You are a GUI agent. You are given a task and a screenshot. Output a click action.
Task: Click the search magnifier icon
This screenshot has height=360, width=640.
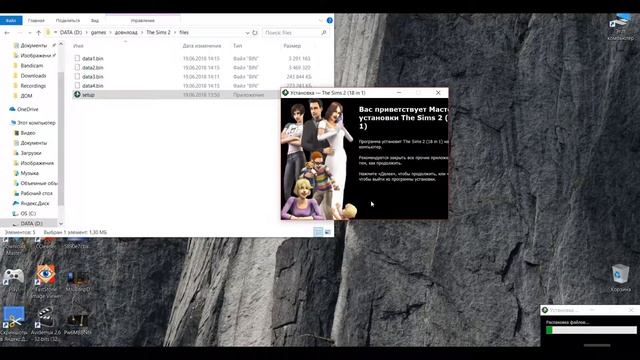point(324,32)
